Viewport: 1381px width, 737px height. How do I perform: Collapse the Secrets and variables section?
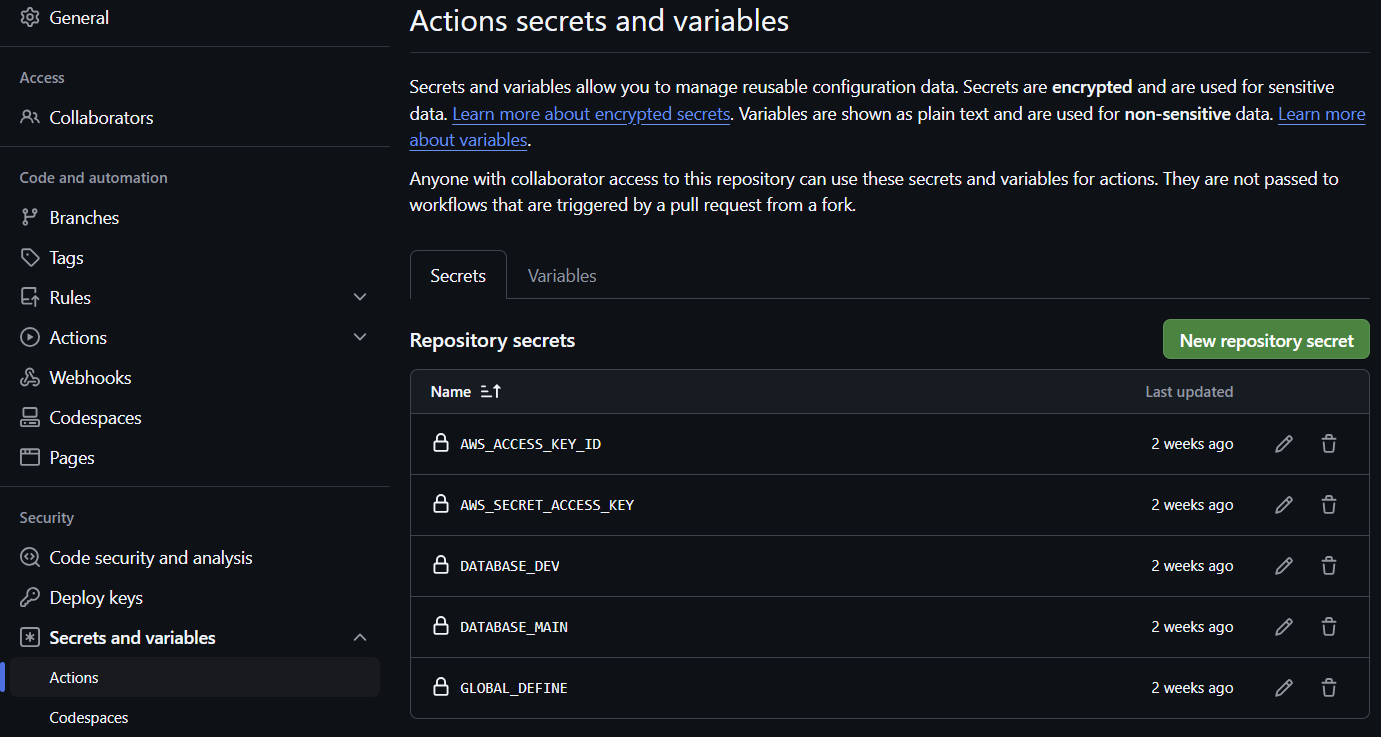point(360,637)
